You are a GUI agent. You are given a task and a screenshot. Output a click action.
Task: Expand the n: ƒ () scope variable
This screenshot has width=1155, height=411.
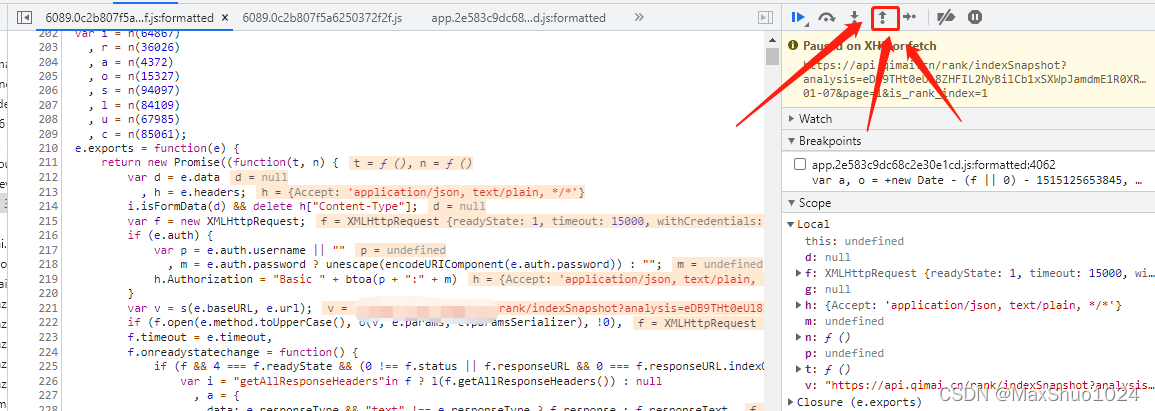[799, 337]
